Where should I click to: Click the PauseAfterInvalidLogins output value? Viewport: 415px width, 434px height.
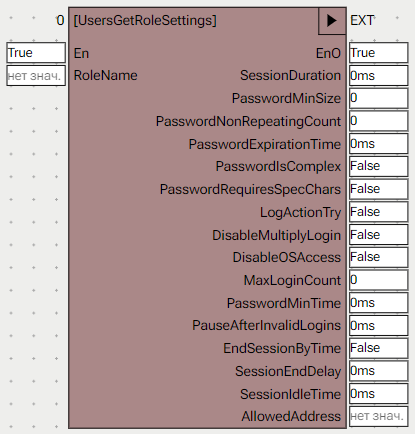(x=379, y=326)
